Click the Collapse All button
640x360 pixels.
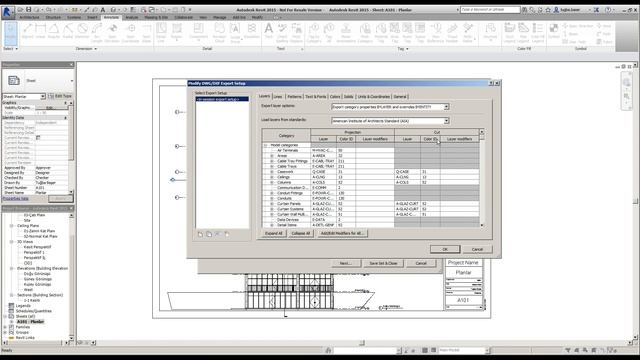tap(300, 233)
